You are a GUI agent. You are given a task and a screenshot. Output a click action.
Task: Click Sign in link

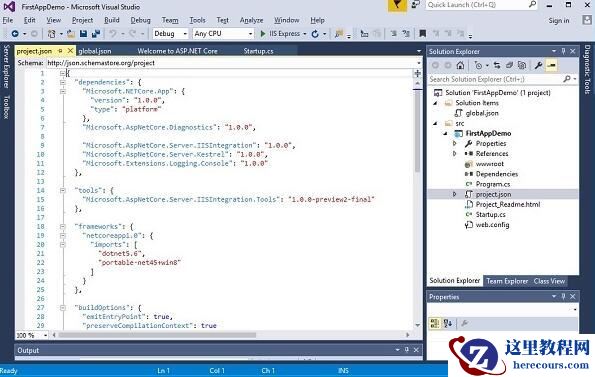[559, 20]
